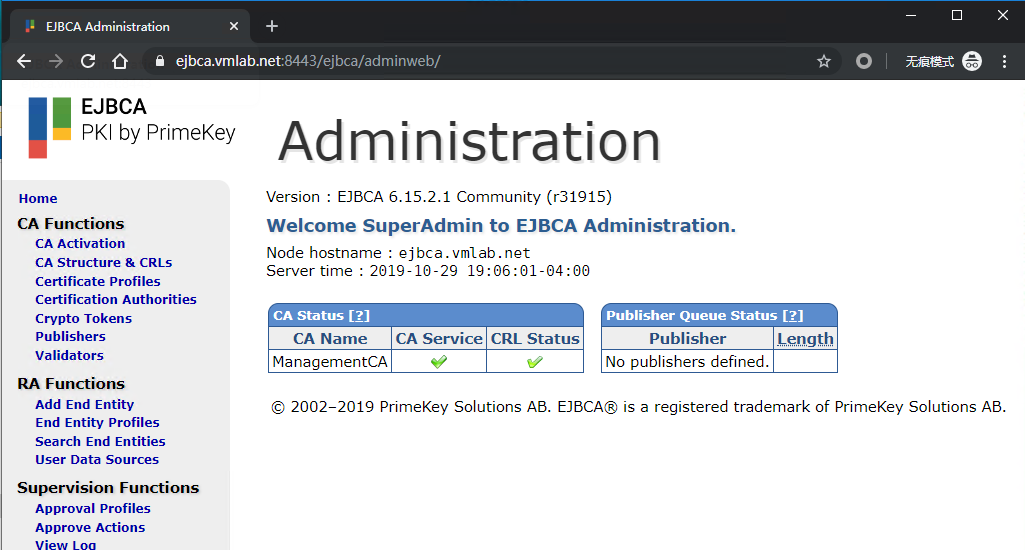Click the browser back arrow
Viewport: 1025px width, 550px height.
(24, 61)
